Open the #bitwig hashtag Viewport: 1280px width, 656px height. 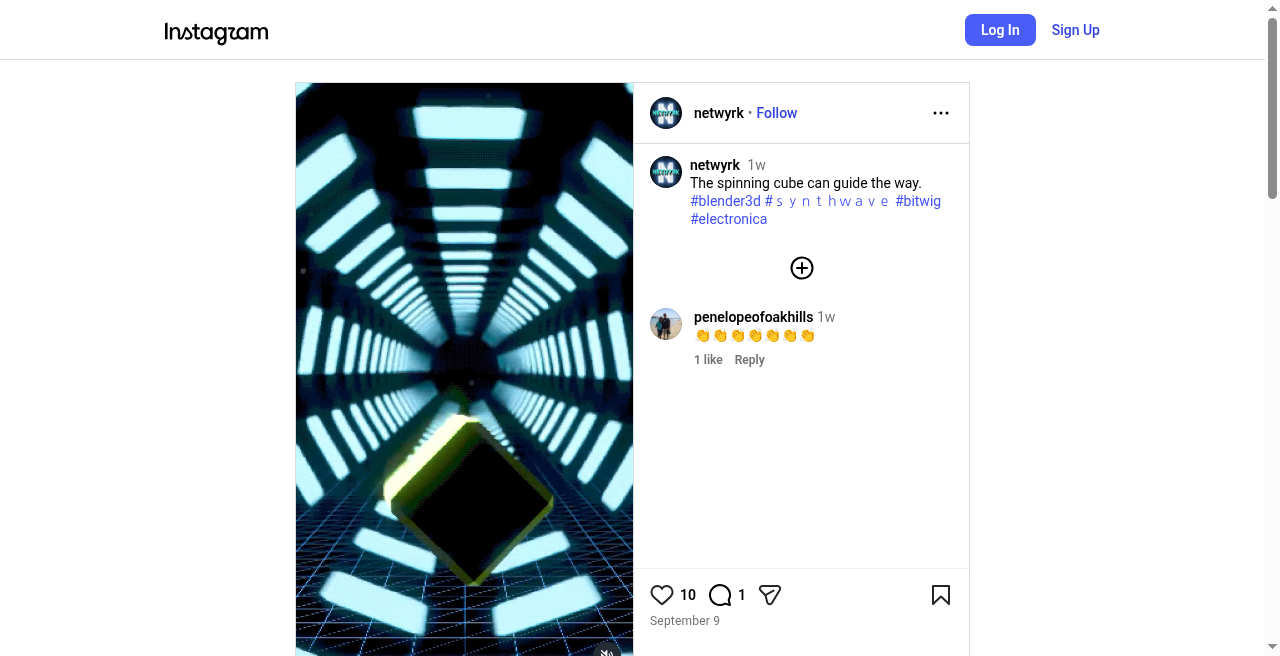[x=918, y=201]
